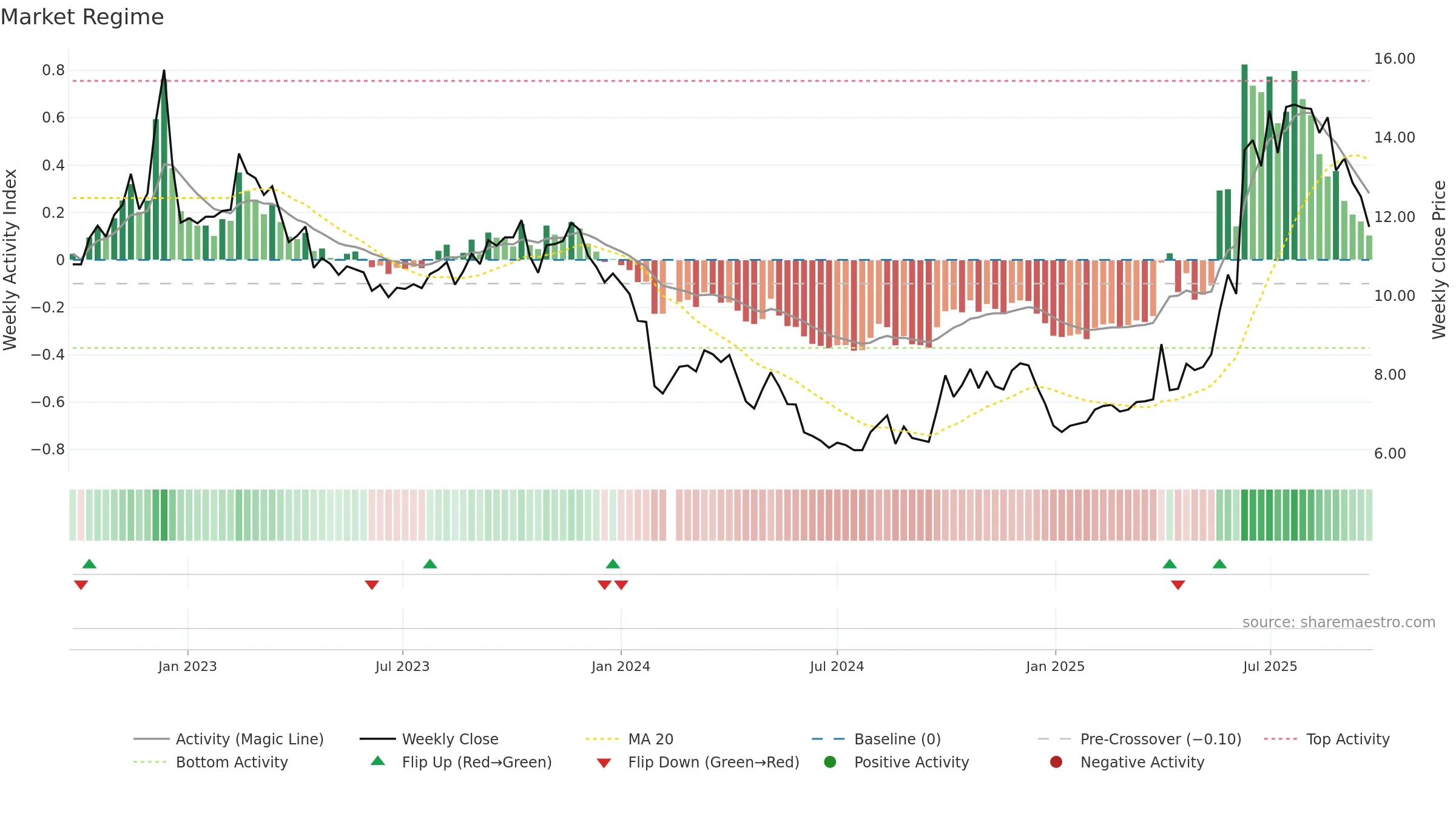Screen dimensions: 1456x819
Task: Click the 0.6 tick on the left axis
Action: click(53, 118)
